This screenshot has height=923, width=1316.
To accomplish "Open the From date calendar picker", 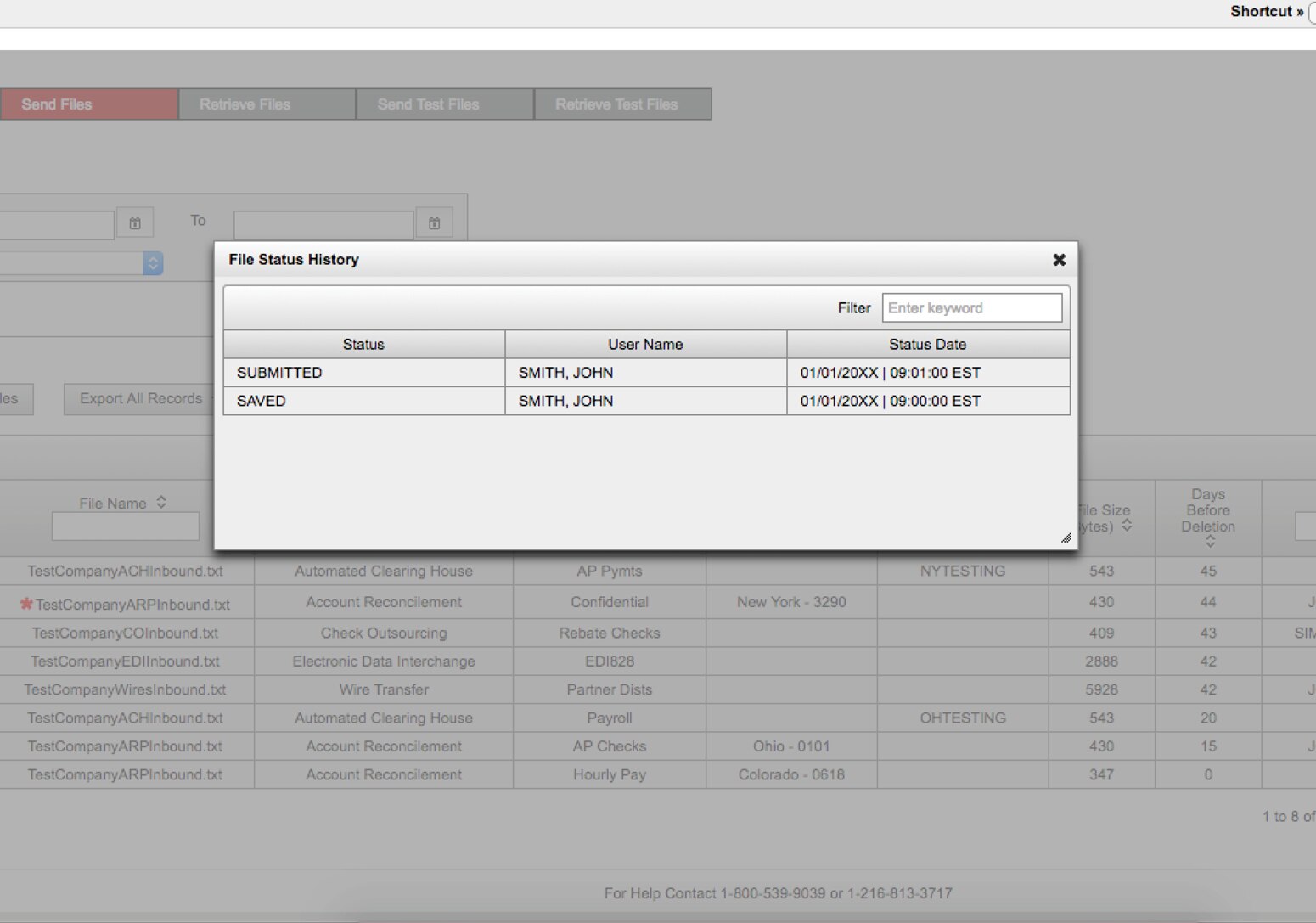I will (x=134, y=222).
